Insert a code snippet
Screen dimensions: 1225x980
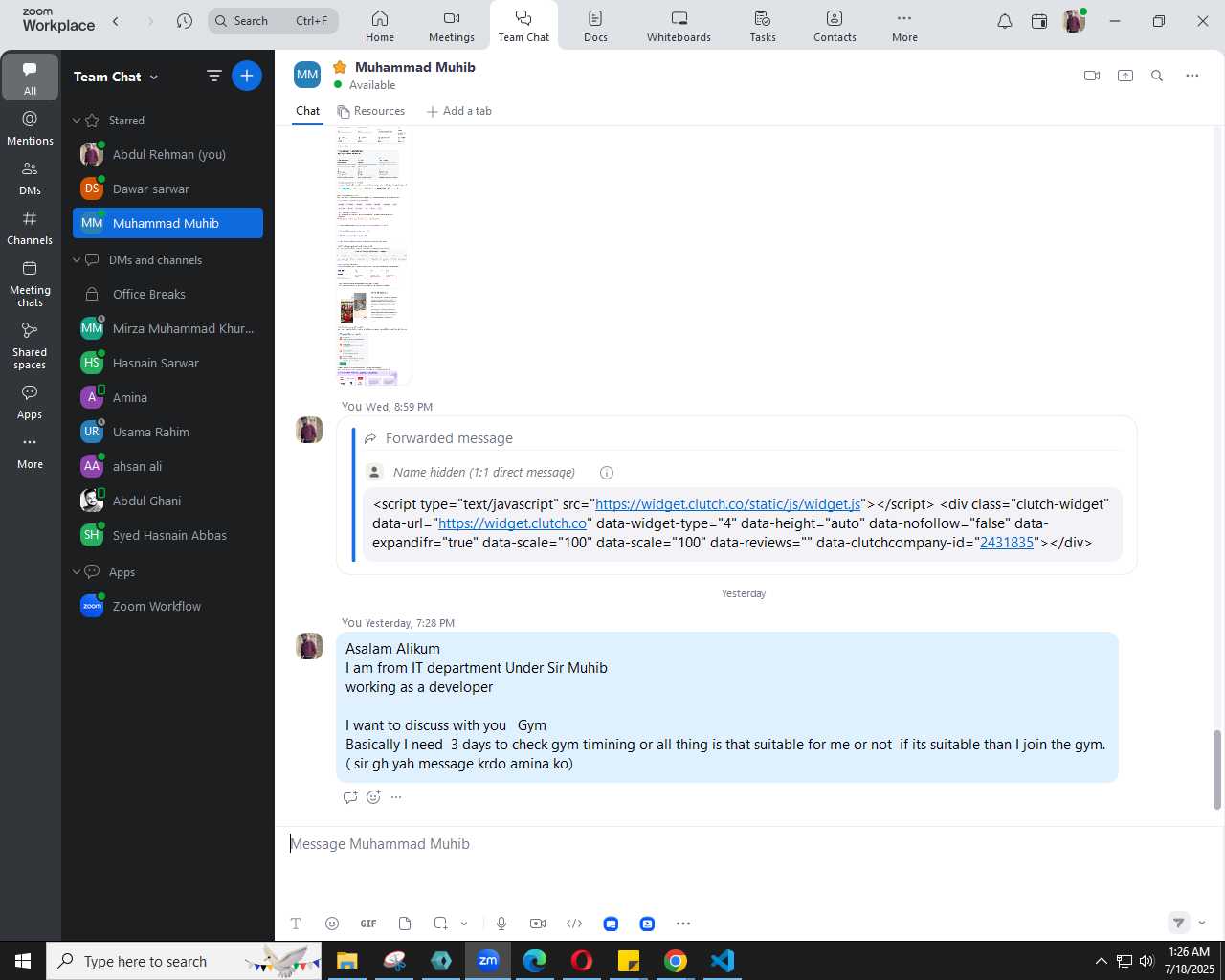574,924
